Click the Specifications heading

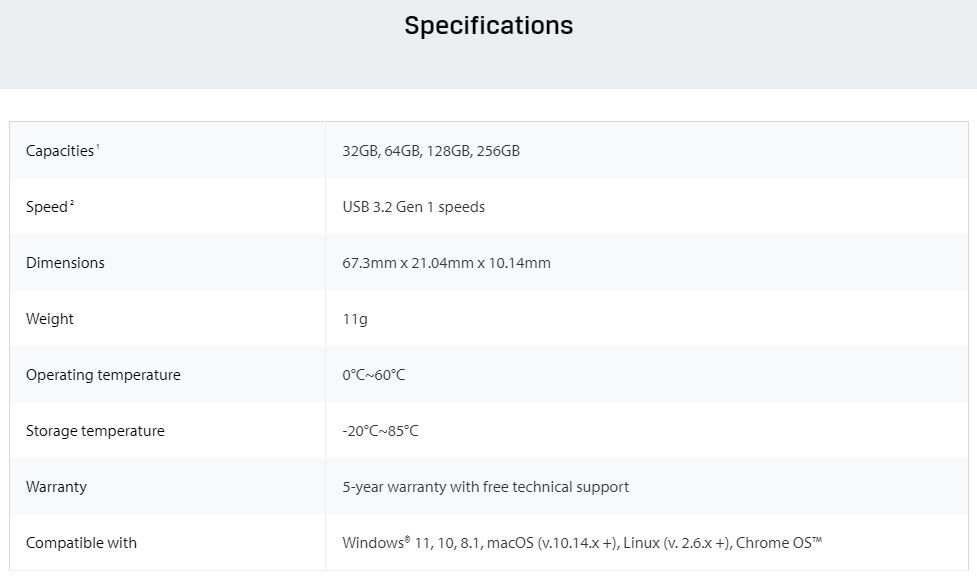pyautogui.click(x=488, y=26)
